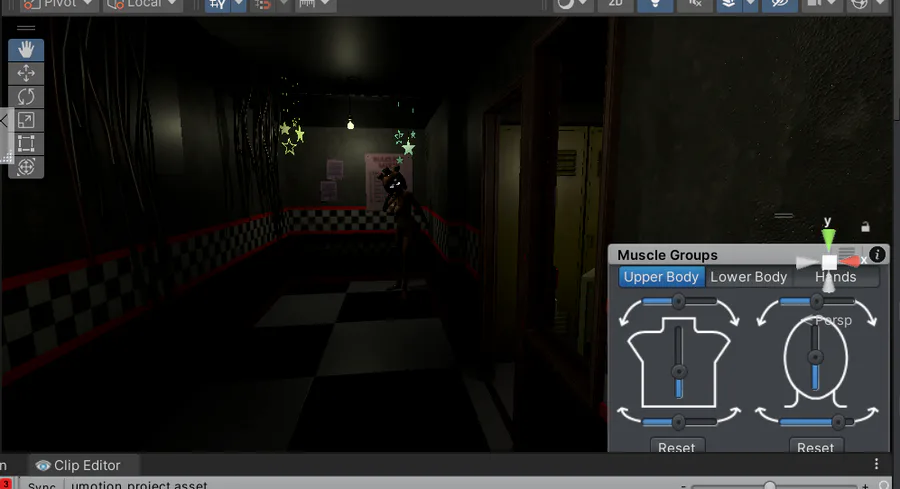Select the combined Transform tool
This screenshot has height=489, width=900.
tap(26, 167)
